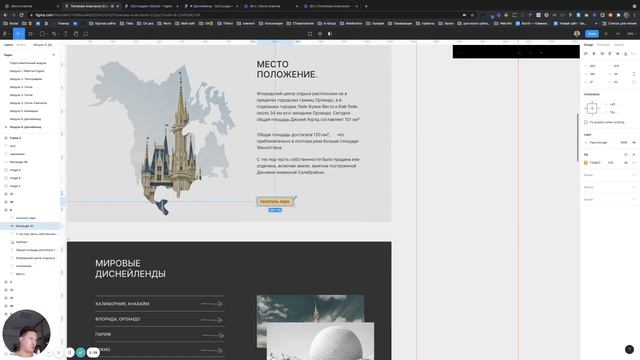Click the Edit object icon in top center
Image resolution: width=640 pixels, height=360 pixels.
(x=310, y=34)
